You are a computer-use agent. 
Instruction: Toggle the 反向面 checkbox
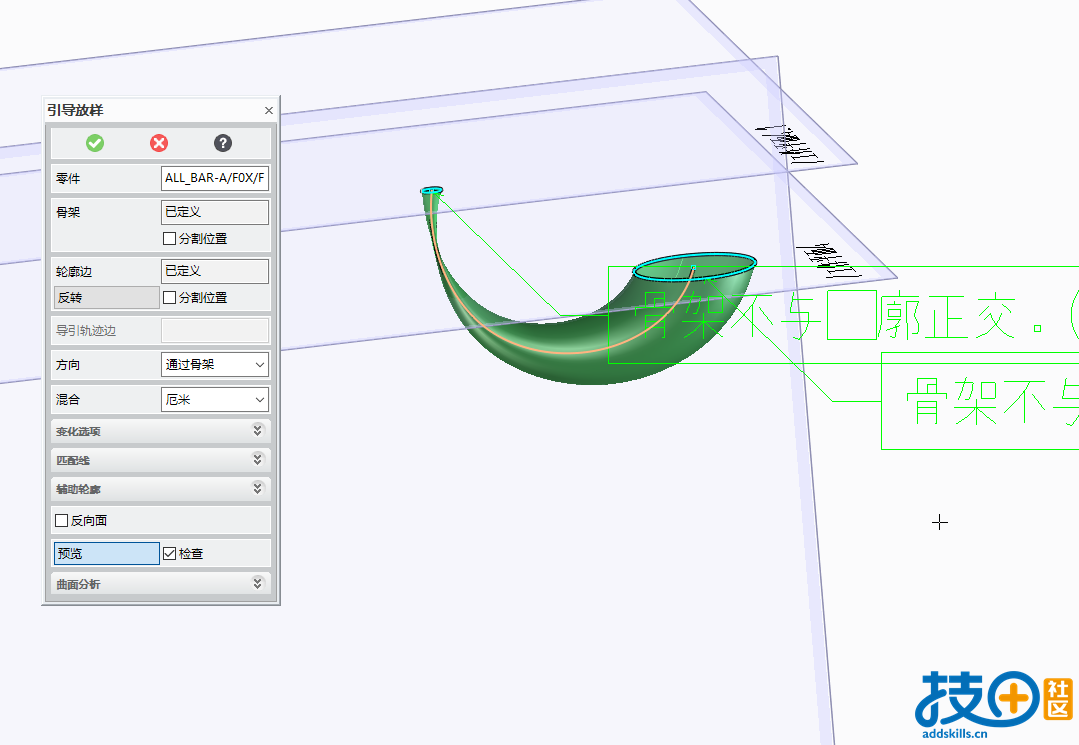point(61,521)
